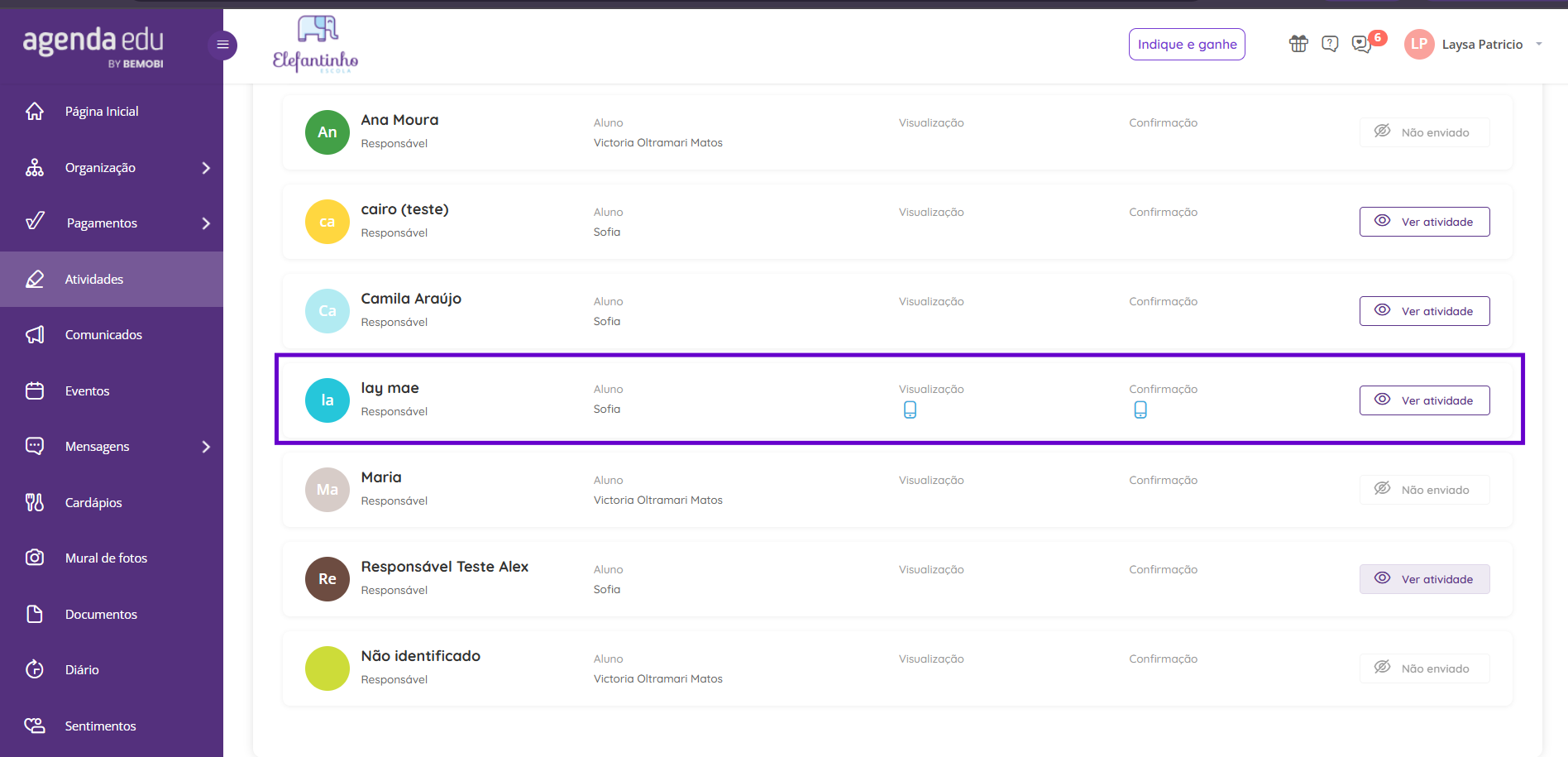
Task: Open Cardápios menu item
Action: [112, 502]
